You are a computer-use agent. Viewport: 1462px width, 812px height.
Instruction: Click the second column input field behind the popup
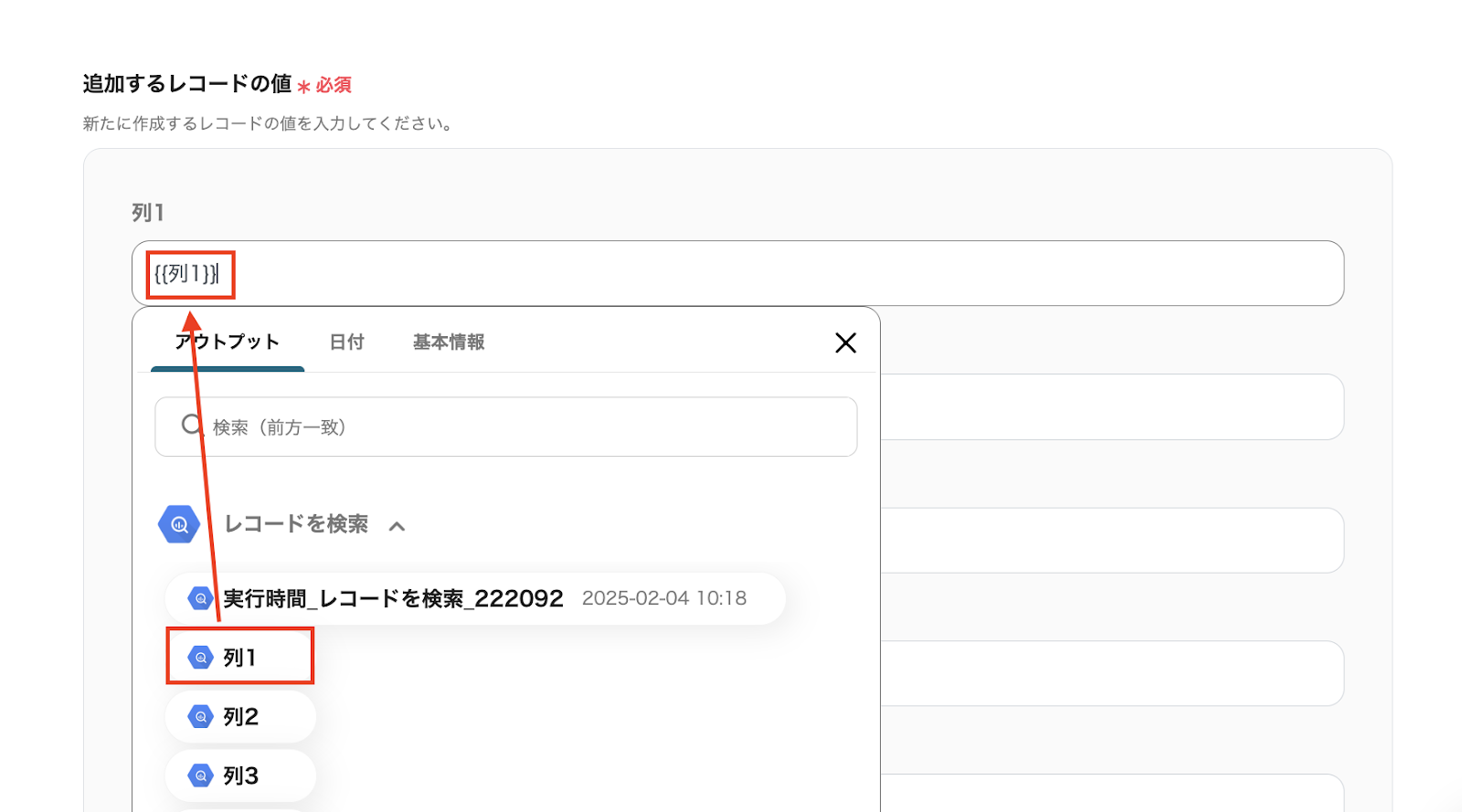[x=1110, y=407]
